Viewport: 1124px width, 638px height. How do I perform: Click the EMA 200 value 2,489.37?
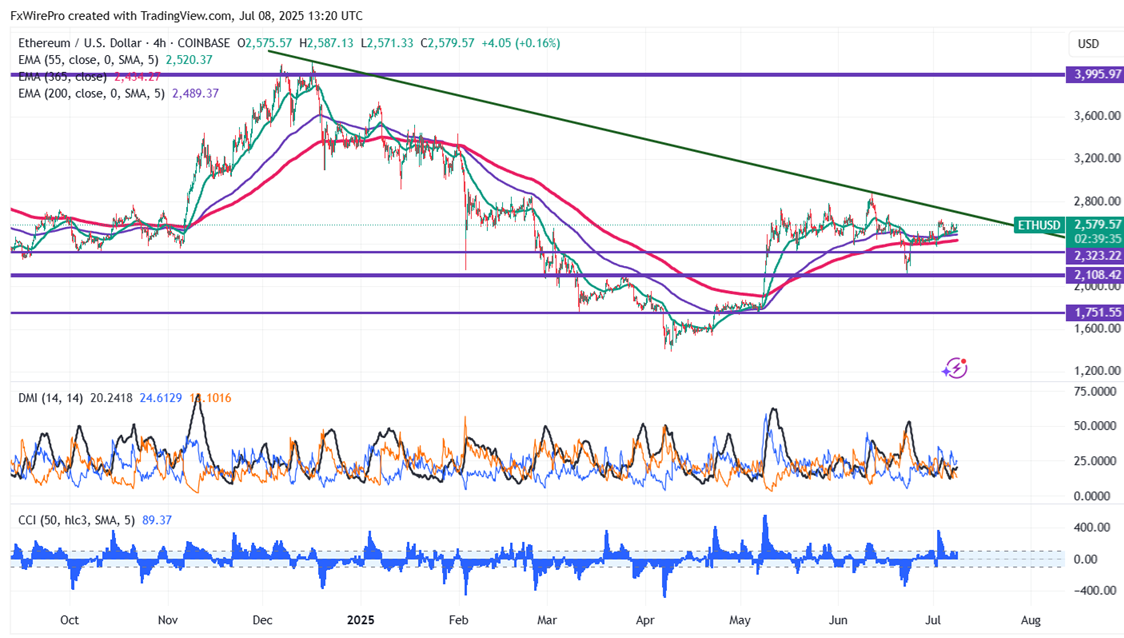tap(196, 94)
